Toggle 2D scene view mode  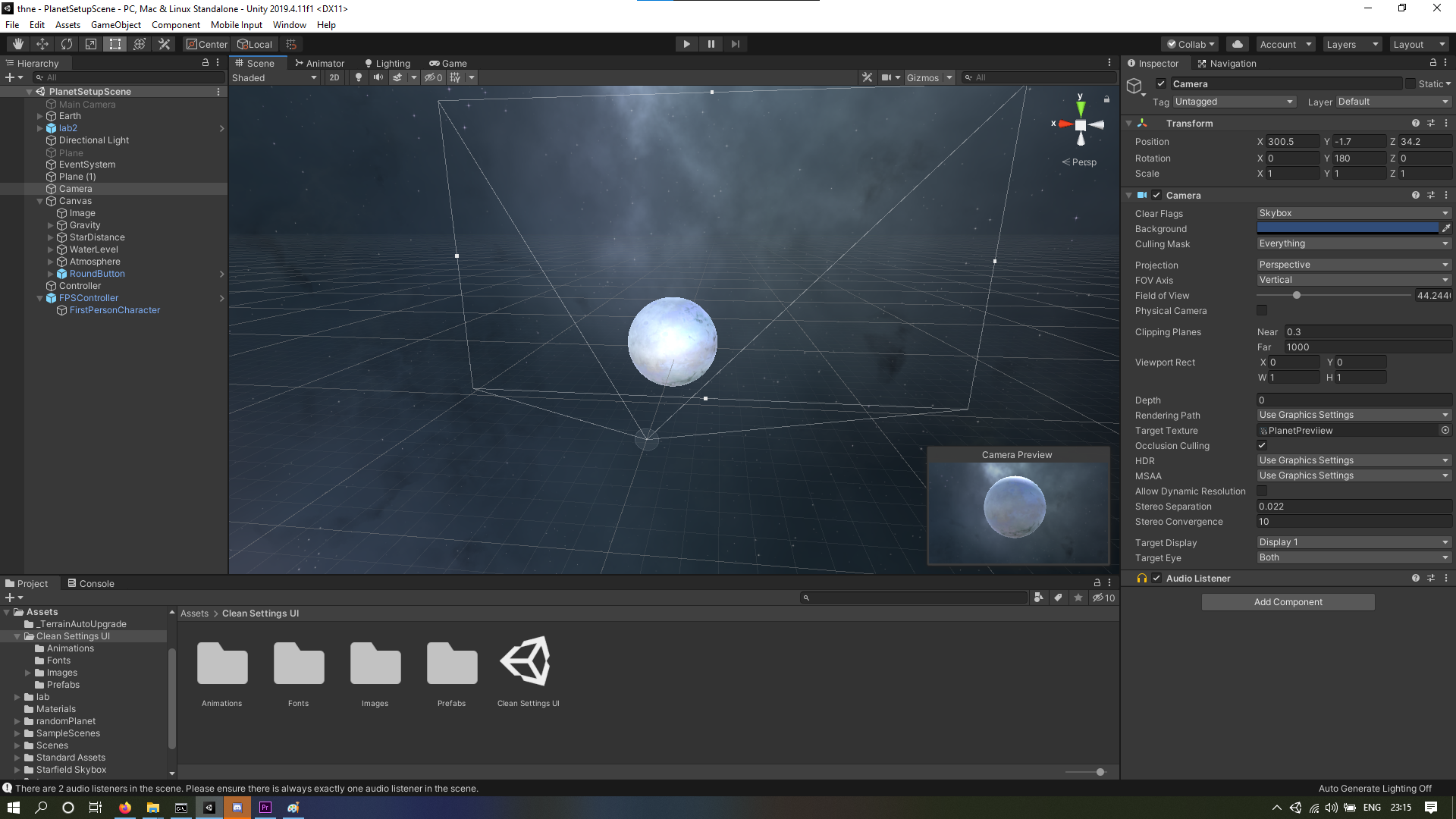[x=334, y=77]
